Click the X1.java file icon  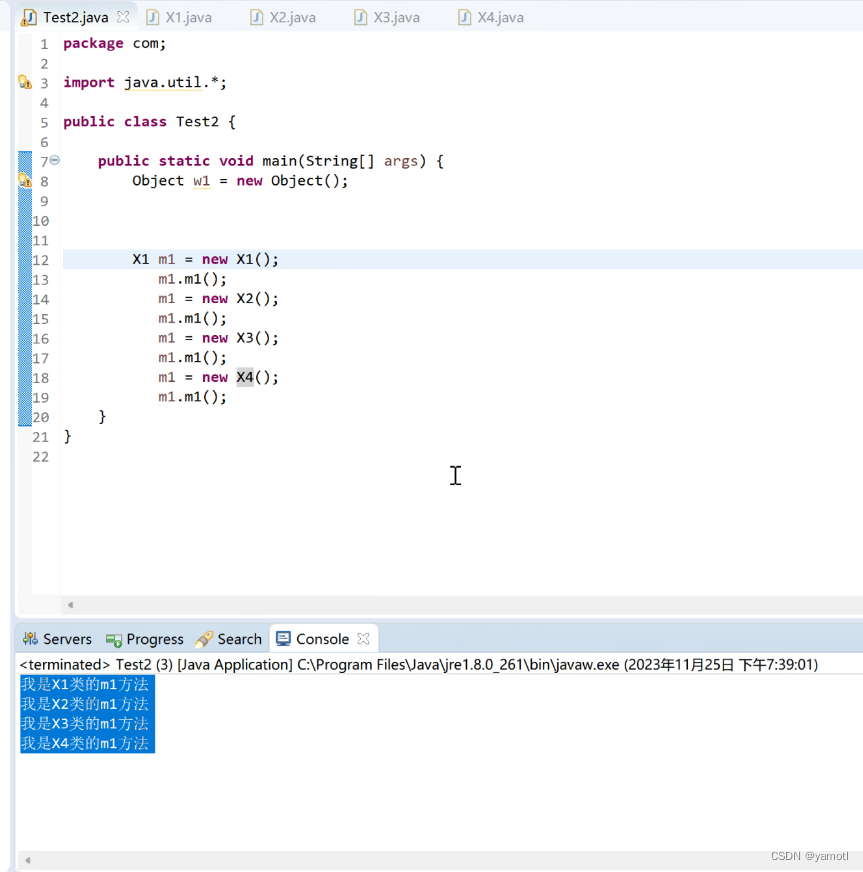(x=152, y=17)
